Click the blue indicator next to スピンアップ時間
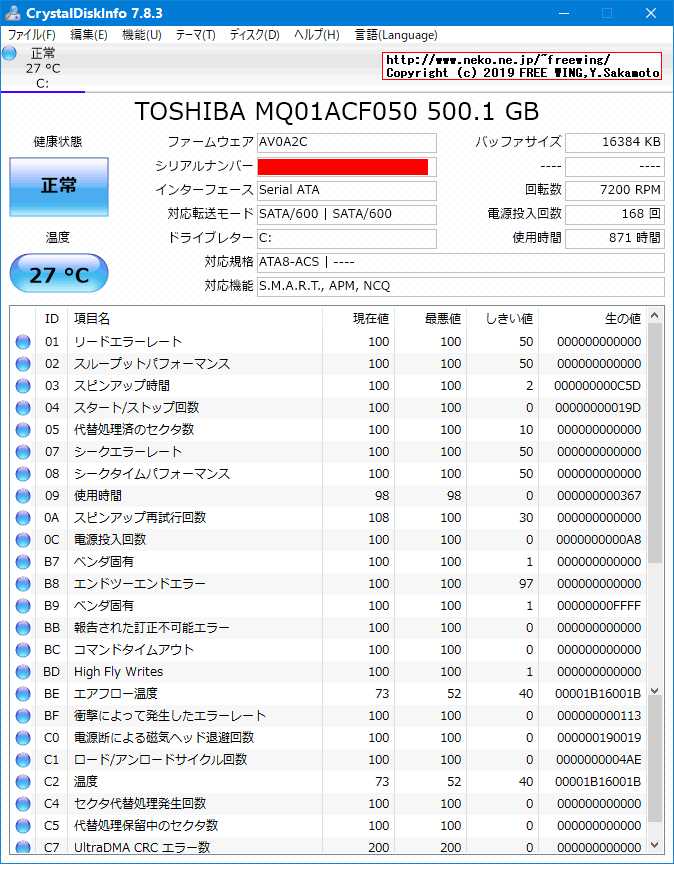 click(x=24, y=386)
